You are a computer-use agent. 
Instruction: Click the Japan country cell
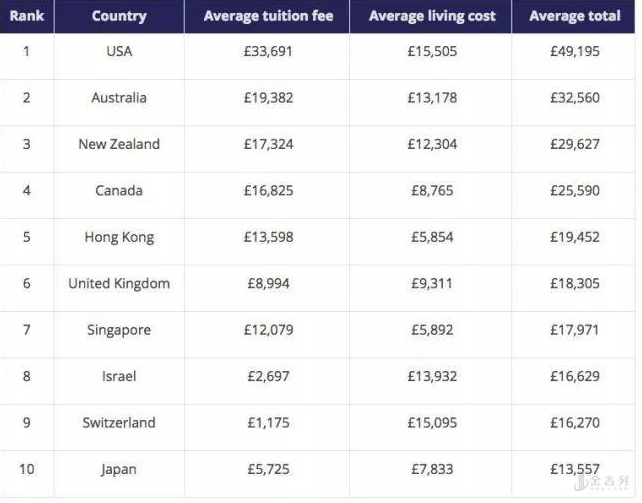(119, 470)
